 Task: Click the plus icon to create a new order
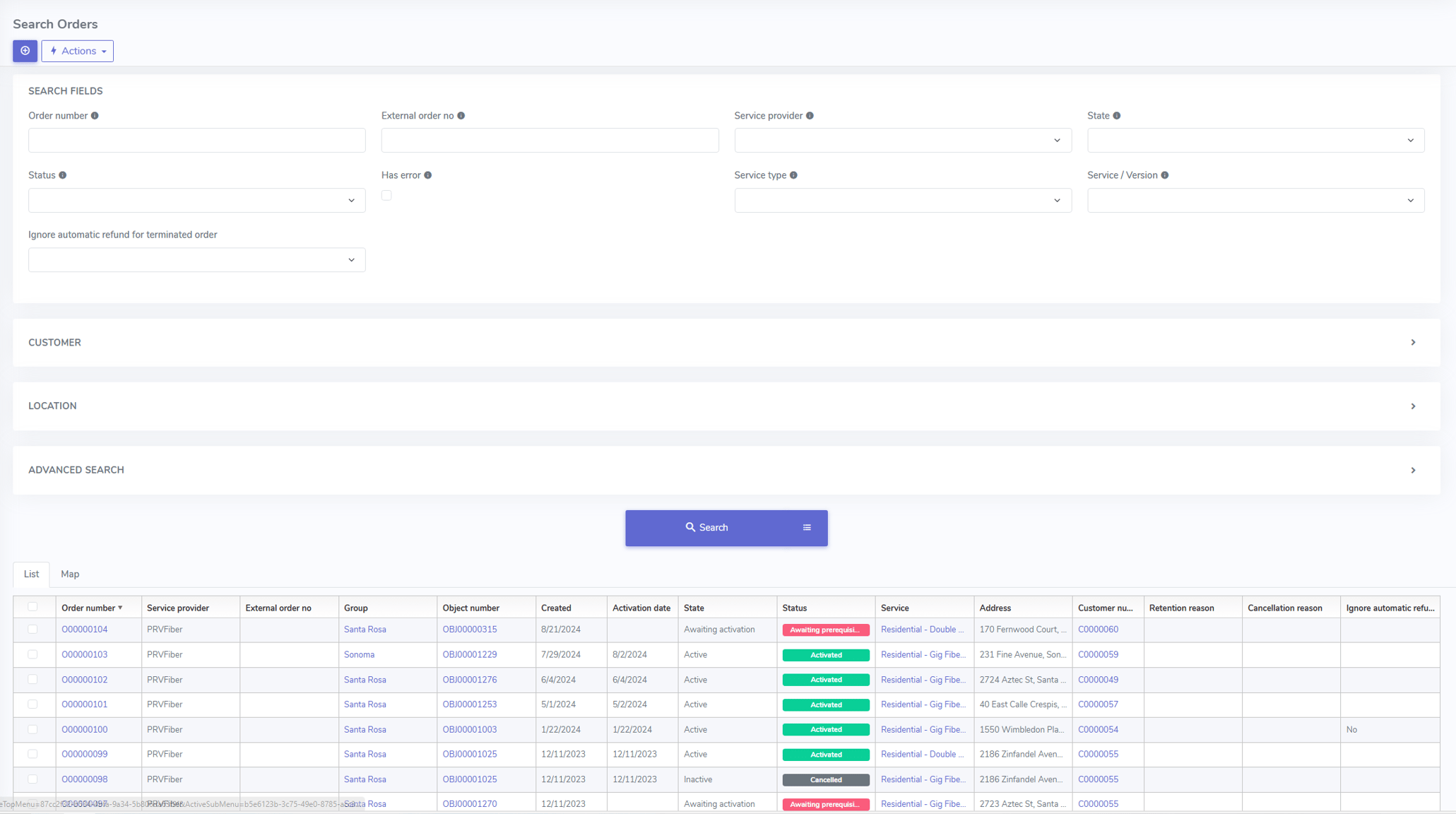(25, 51)
